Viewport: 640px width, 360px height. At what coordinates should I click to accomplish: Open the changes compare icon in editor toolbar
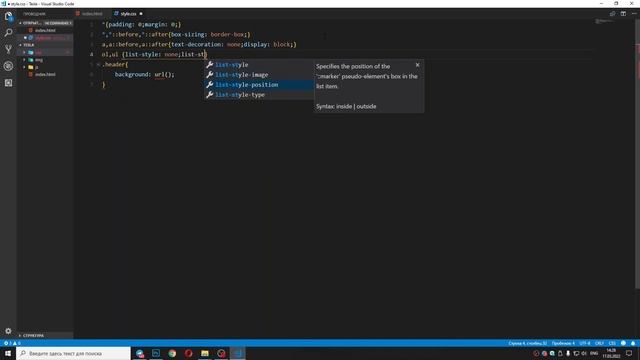tap(612, 14)
